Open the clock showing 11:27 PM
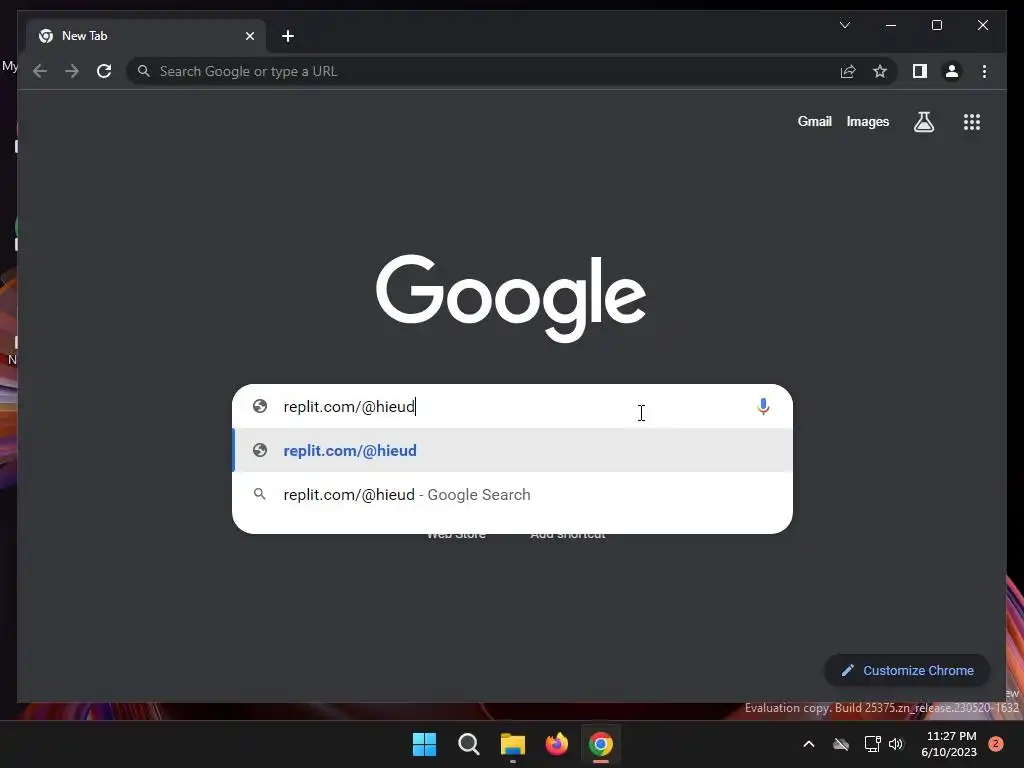The height and width of the screenshot is (768, 1024). (x=949, y=744)
